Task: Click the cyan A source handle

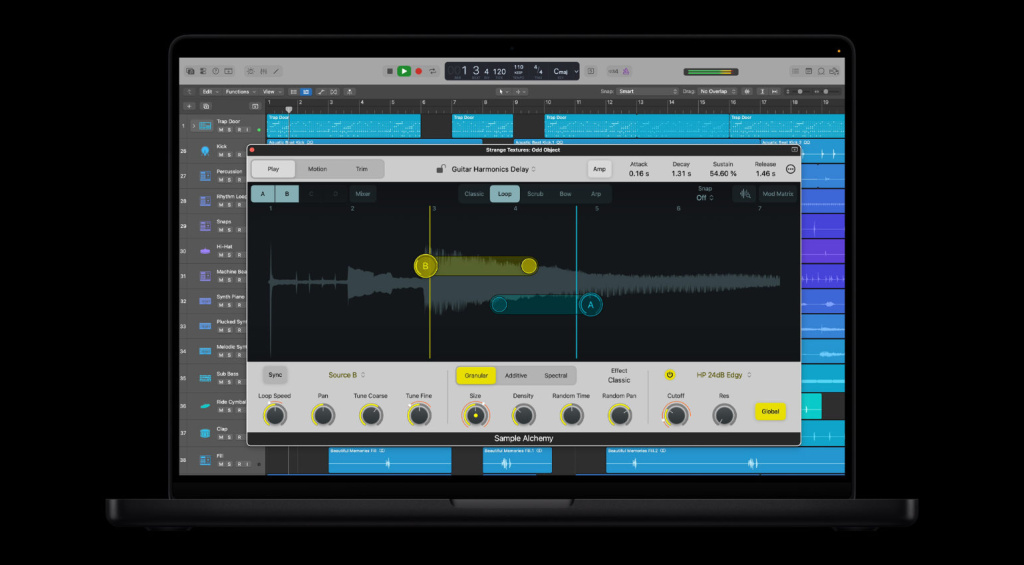Action: tap(591, 304)
